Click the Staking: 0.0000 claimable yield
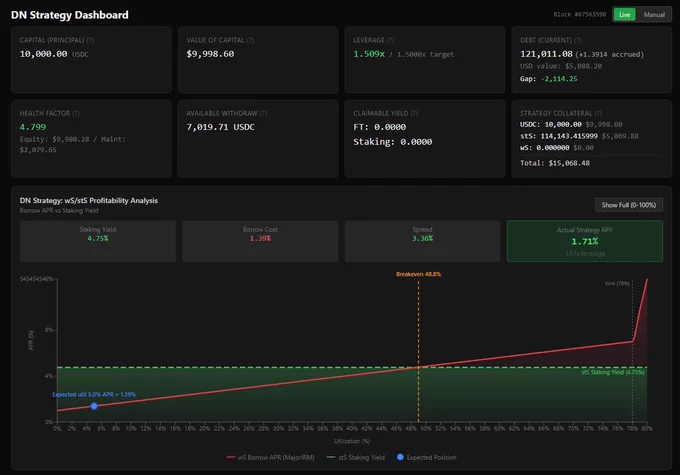 pyautogui.click(x=392, y=141)
